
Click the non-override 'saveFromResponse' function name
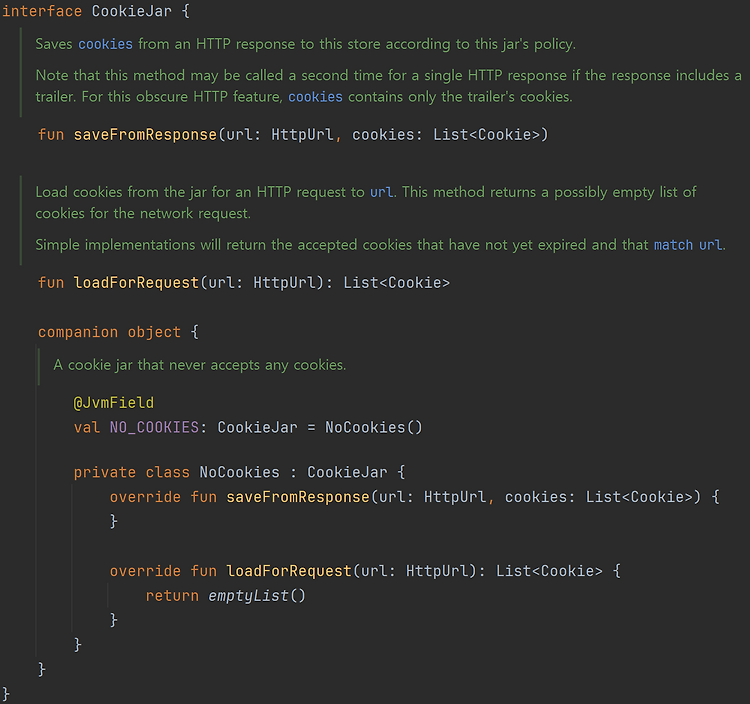[x=145, y=135]
